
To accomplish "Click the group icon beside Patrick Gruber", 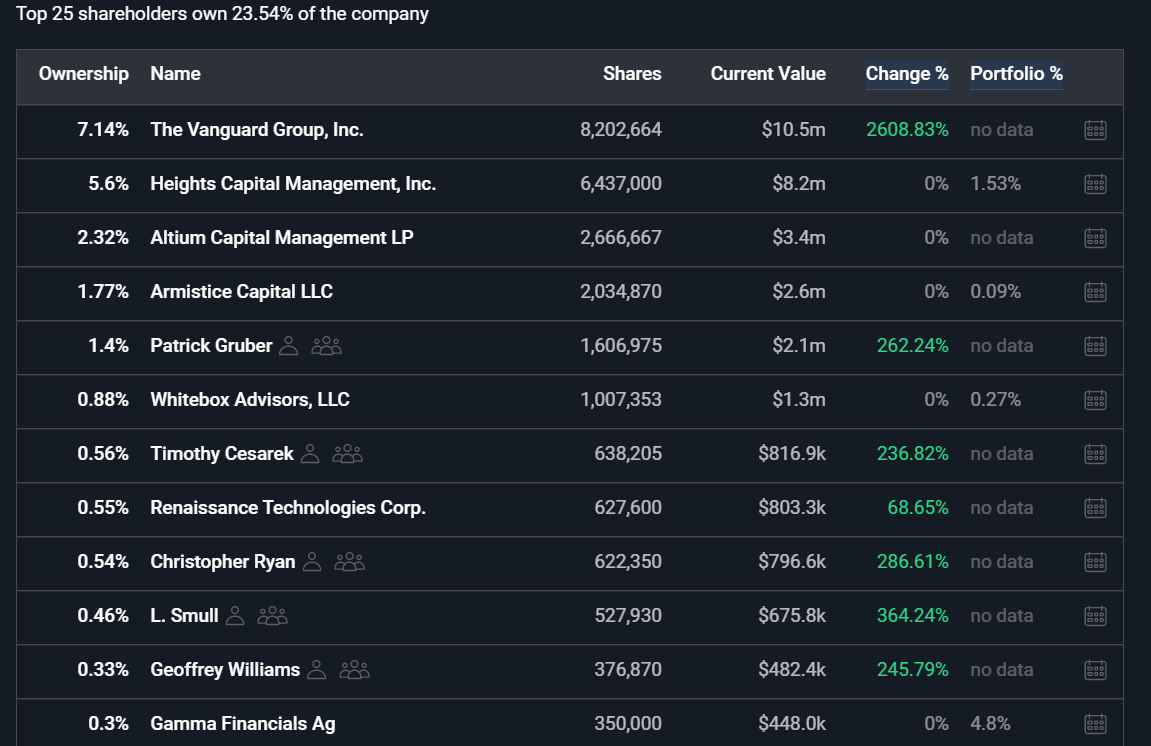I will [x=326, y=346].
